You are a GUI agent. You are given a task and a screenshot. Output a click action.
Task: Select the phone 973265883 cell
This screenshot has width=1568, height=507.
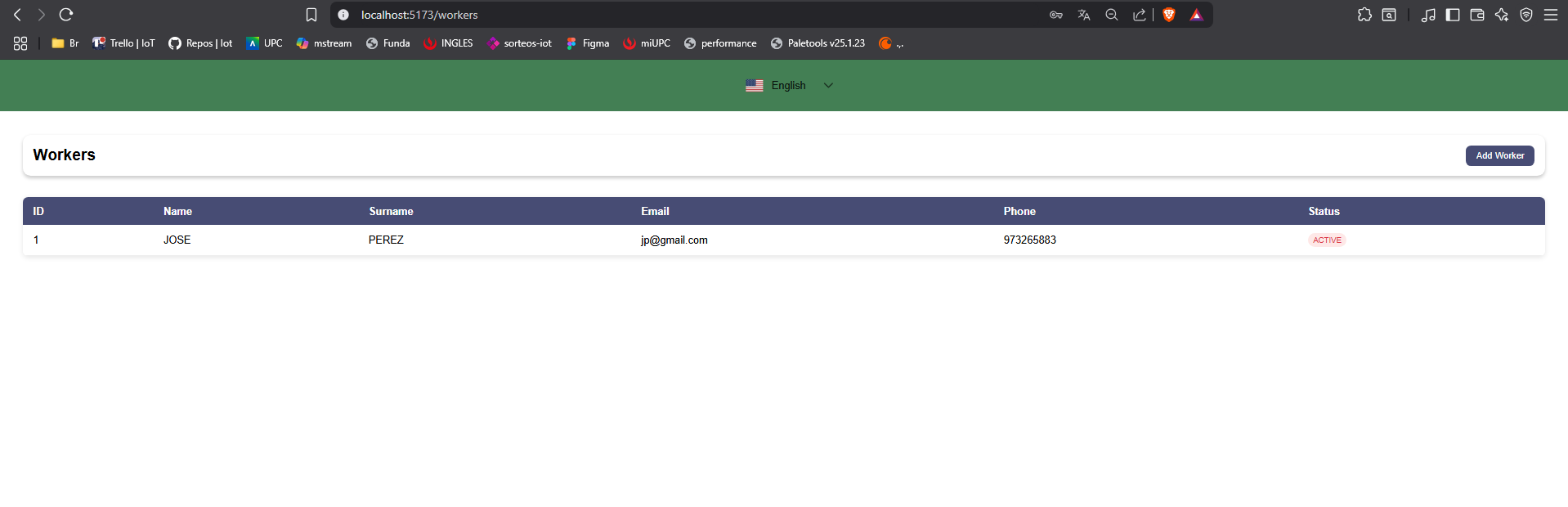click(1030, 240)
